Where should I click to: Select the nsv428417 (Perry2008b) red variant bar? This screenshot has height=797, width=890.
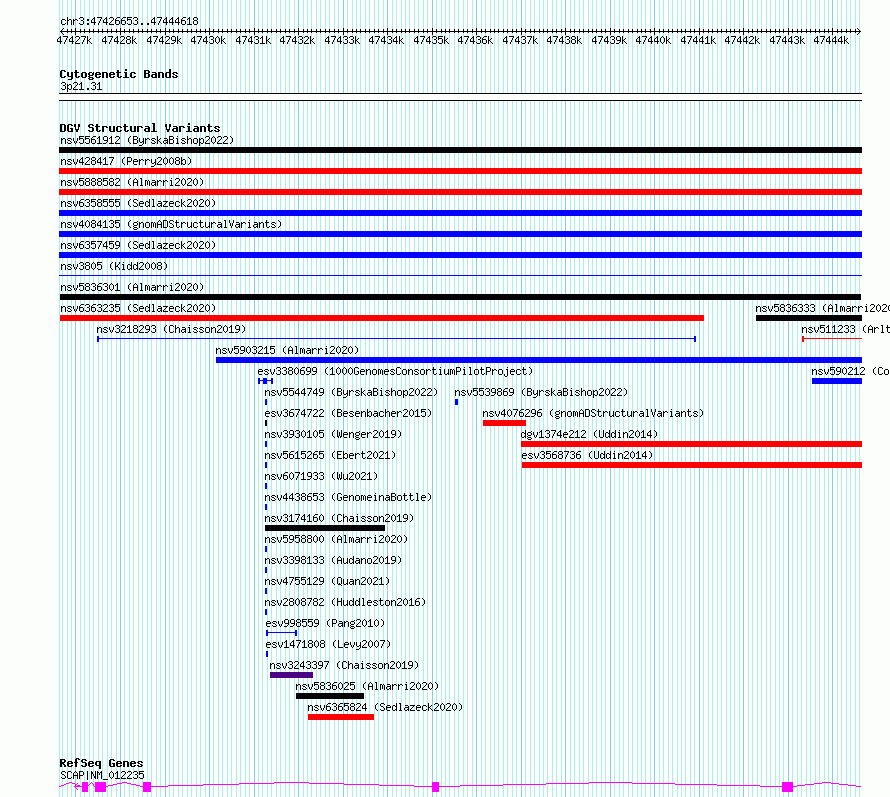pos(460,171)
